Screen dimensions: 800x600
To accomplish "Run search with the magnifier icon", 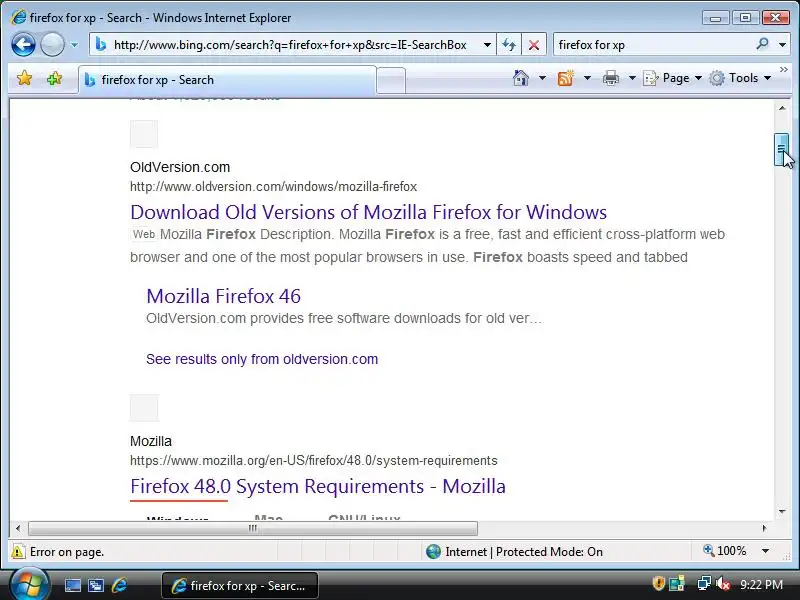I will pyautogui.click(x=762, y=44).
